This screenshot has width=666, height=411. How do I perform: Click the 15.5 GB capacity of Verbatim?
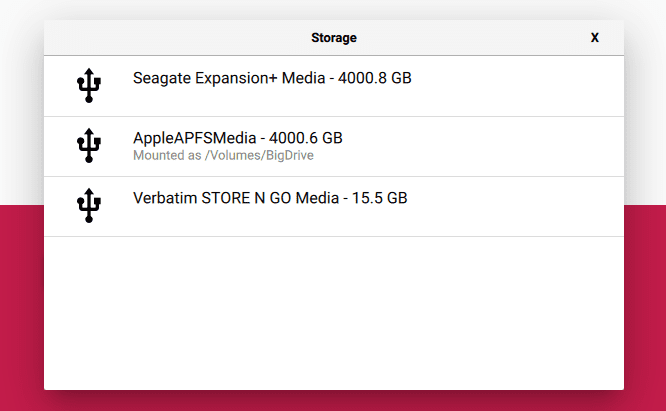pos(380,198)
